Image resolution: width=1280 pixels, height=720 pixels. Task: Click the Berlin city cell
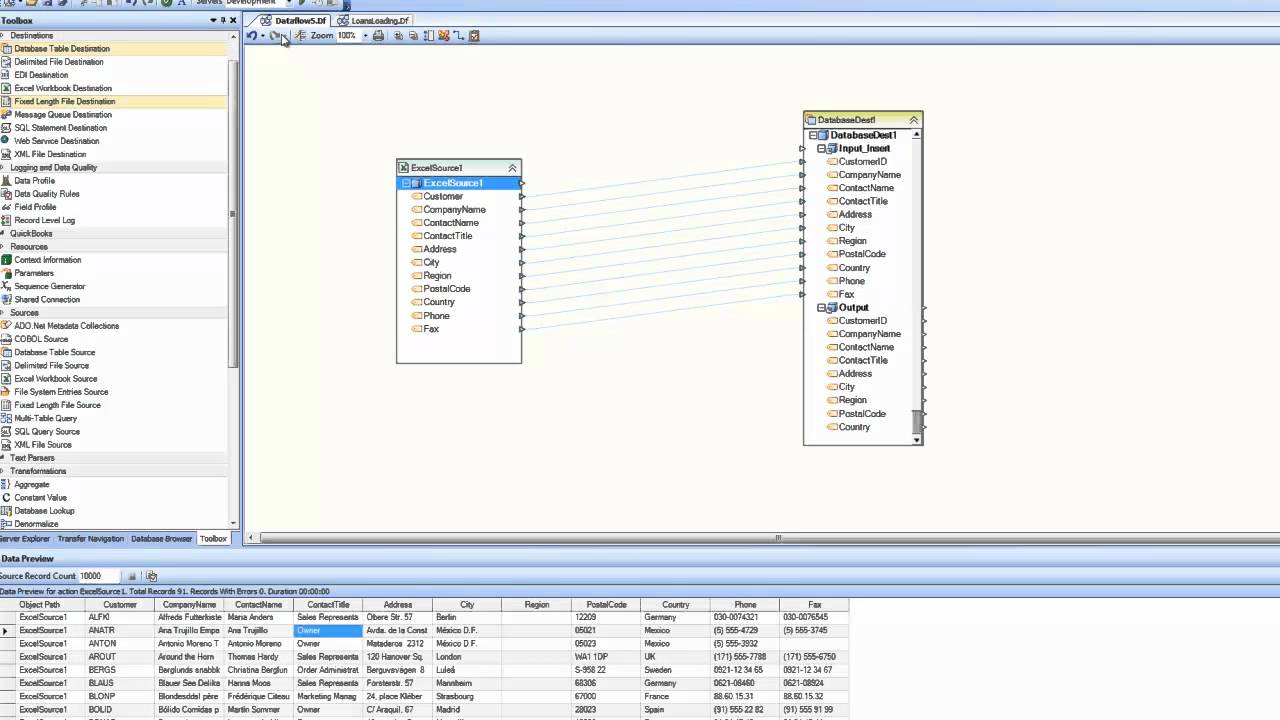(466, 618)
